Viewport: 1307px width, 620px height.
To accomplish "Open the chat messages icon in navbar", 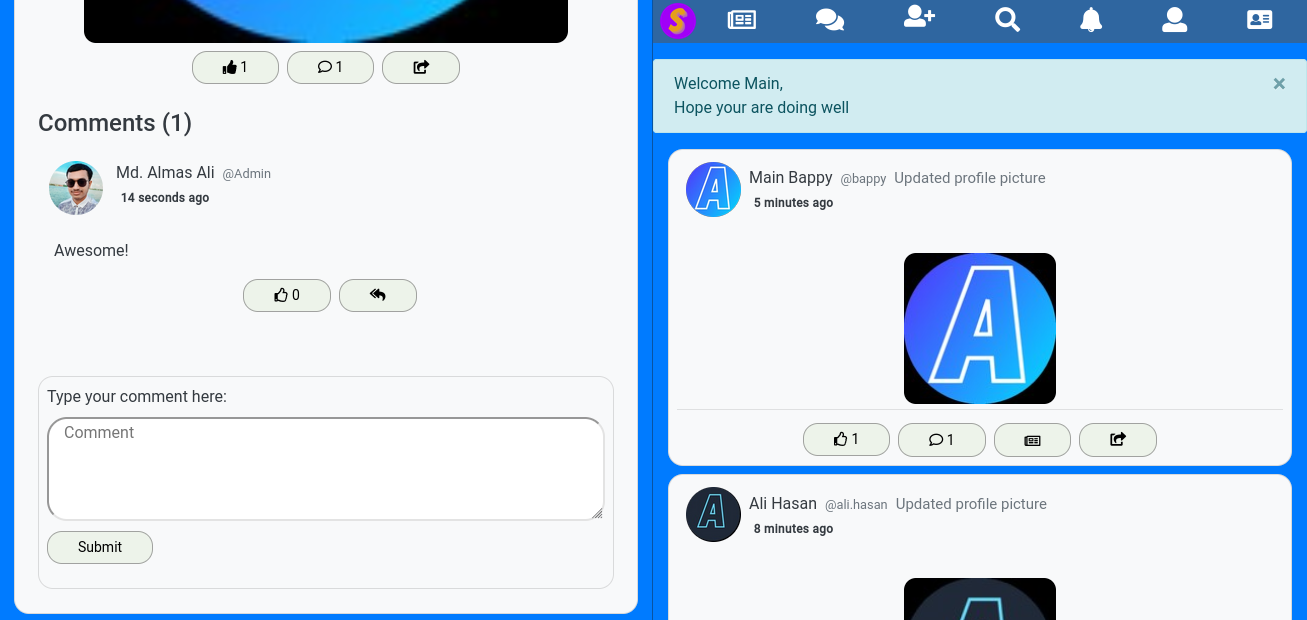I will point(830,19).
